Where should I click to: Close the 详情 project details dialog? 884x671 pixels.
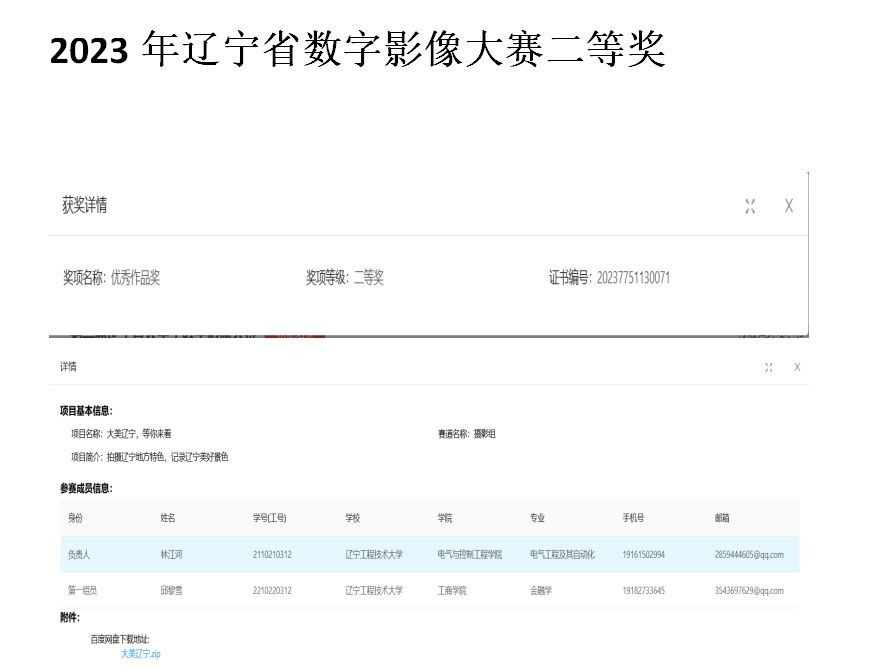click(797, 367)
